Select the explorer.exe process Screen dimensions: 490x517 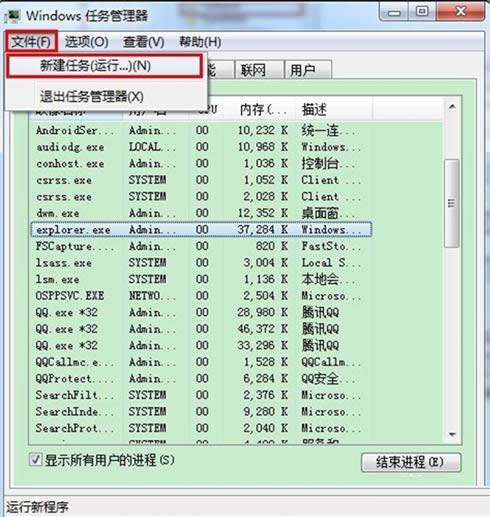point(201,230)
